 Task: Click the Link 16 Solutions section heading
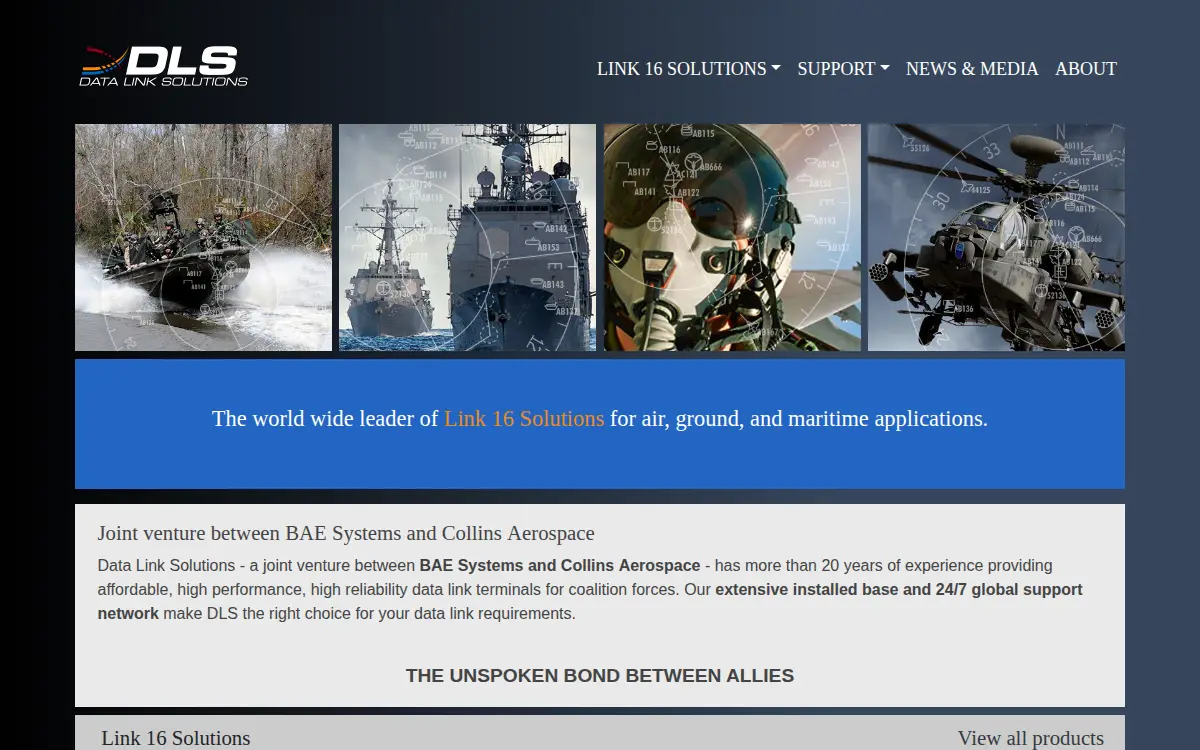click(176, 738)
